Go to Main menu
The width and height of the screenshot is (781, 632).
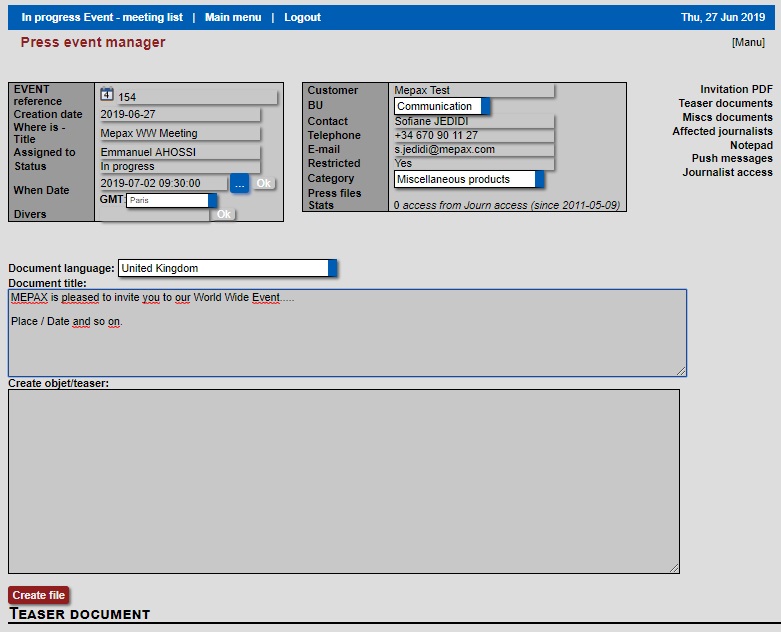[233, 17]
